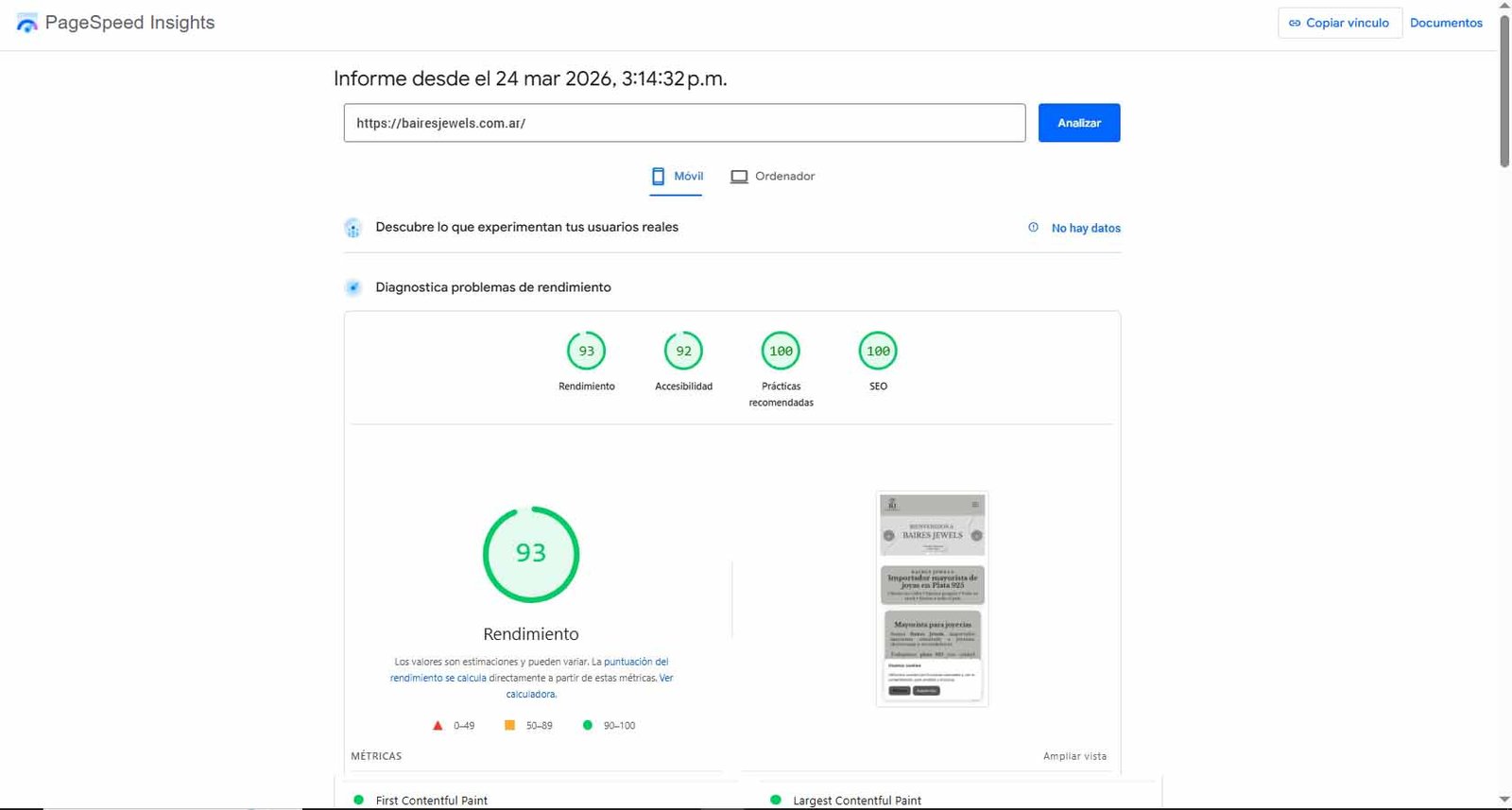The width and height of the screenshot is (1512, 810).
Task: Click the large 93 Rendimiento gauge
Action: [x=530, y=554]
